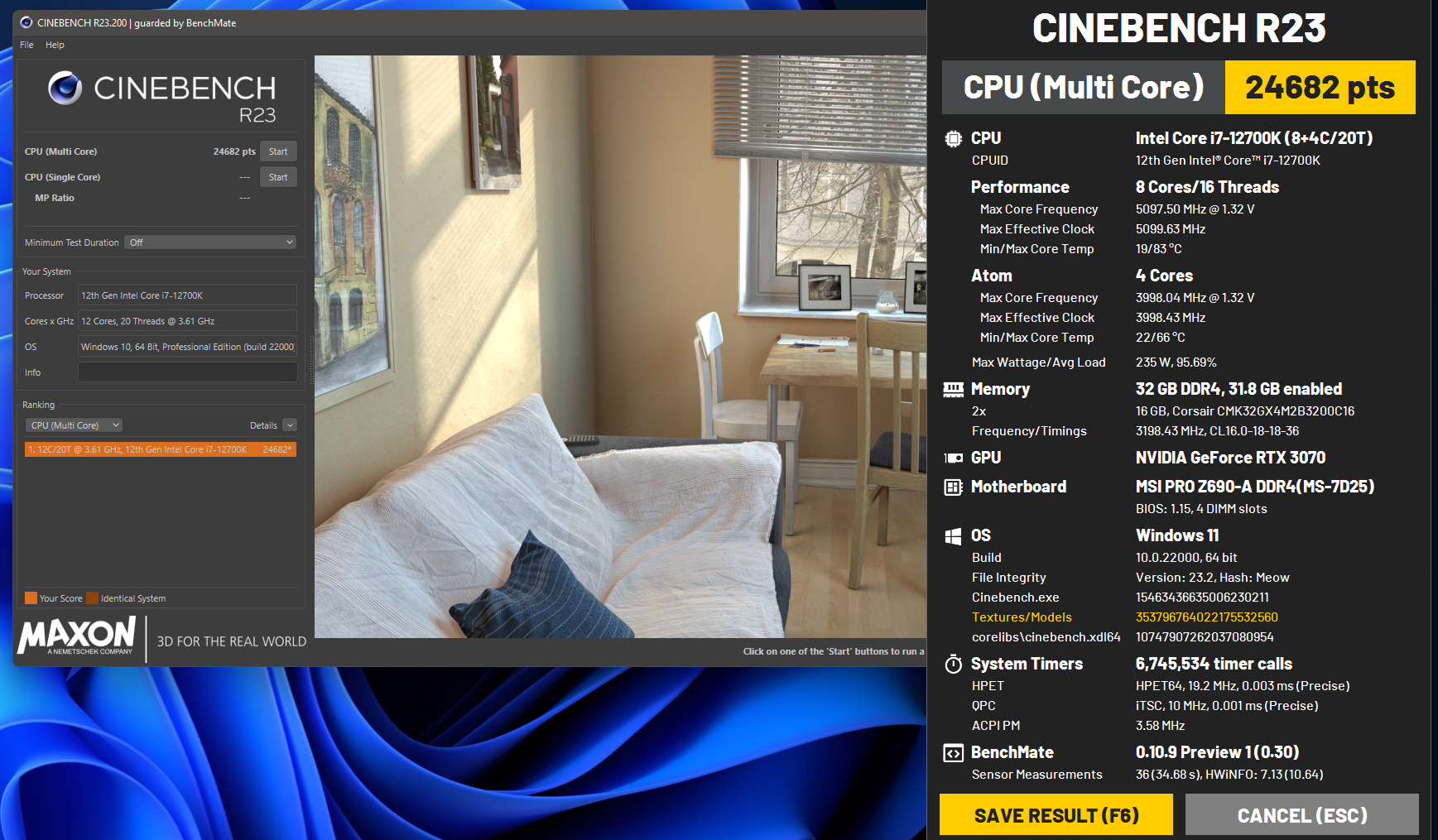Screen dimensions: 1438x840
Task: Click the CPU chip icon in BenchMate panel
Action: coord(954,138)
